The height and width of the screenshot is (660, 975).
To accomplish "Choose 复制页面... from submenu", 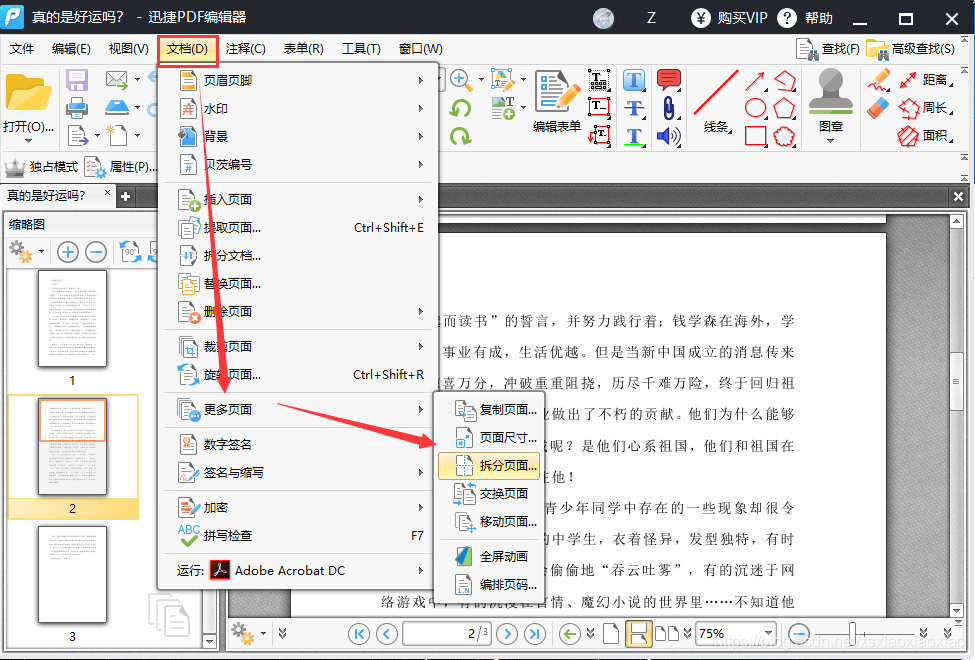I will (489, 409).
